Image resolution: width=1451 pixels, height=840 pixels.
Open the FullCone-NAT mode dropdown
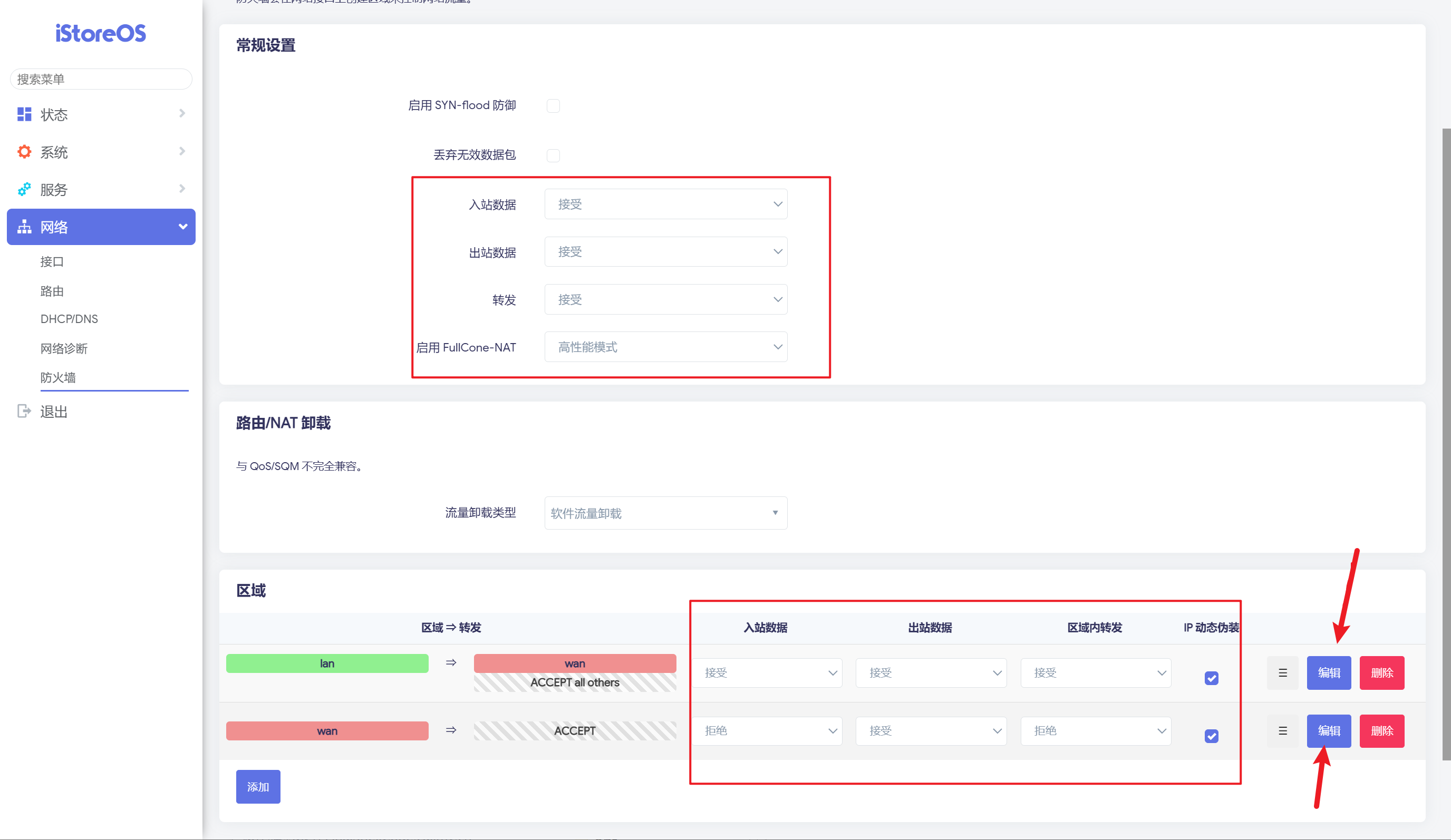pos(665,347)
